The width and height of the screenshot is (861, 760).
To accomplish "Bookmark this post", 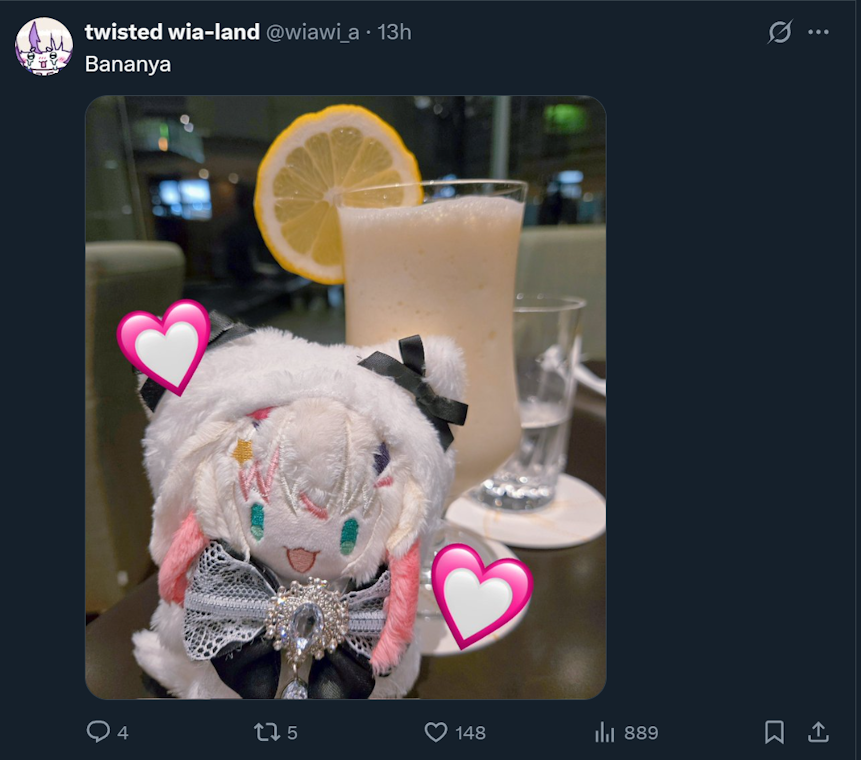I will coord(774,732).
